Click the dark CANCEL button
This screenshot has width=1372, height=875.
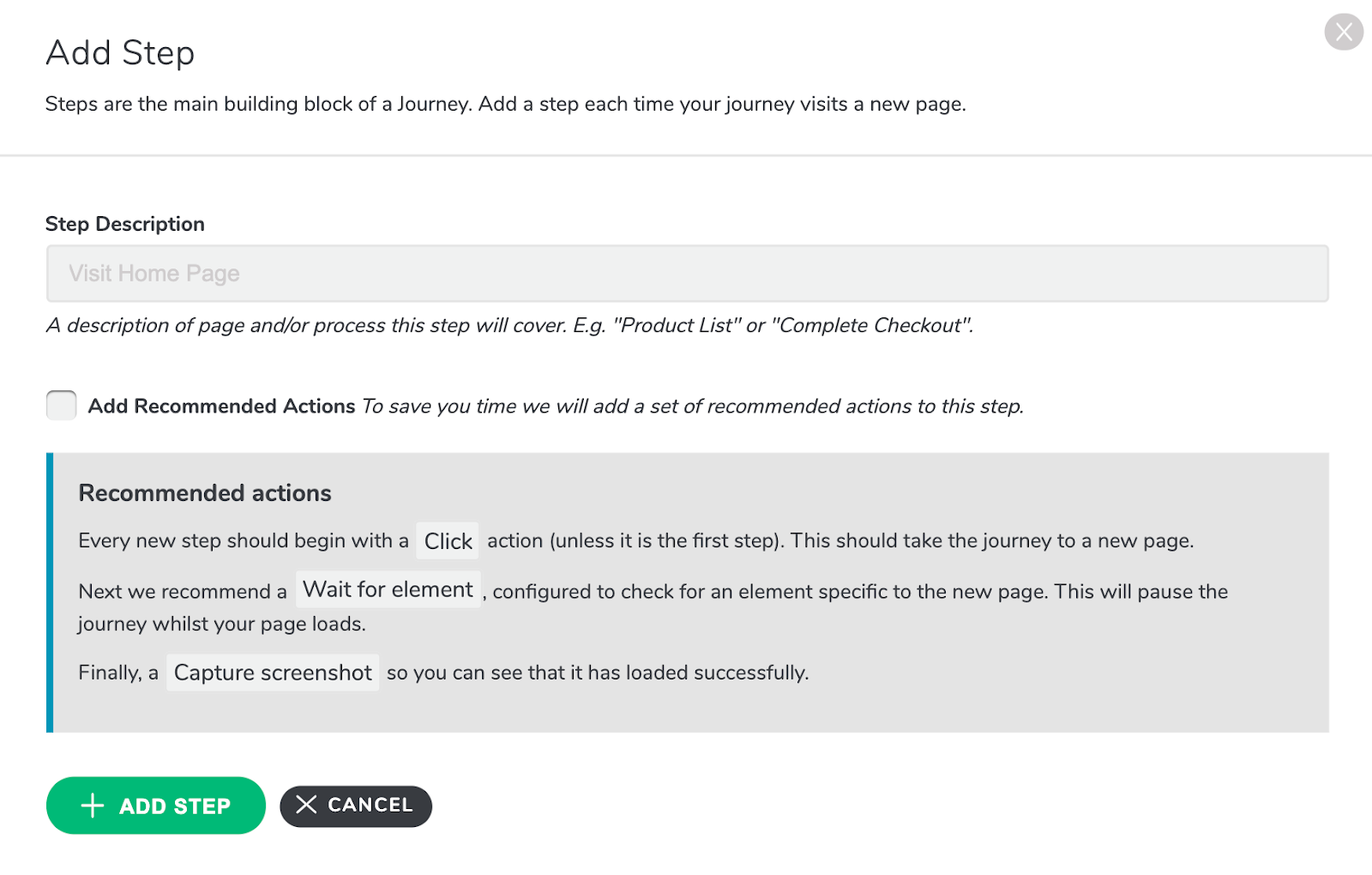[x=356, y=806]
